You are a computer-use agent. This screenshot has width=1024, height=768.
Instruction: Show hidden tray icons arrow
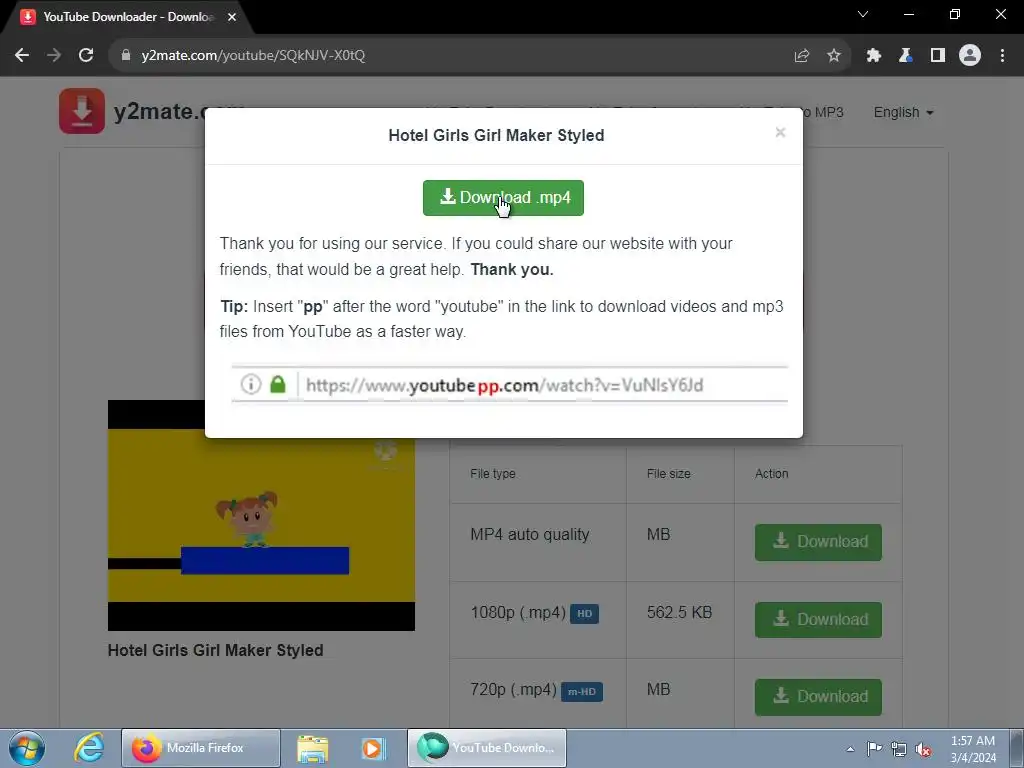point(850,749)
